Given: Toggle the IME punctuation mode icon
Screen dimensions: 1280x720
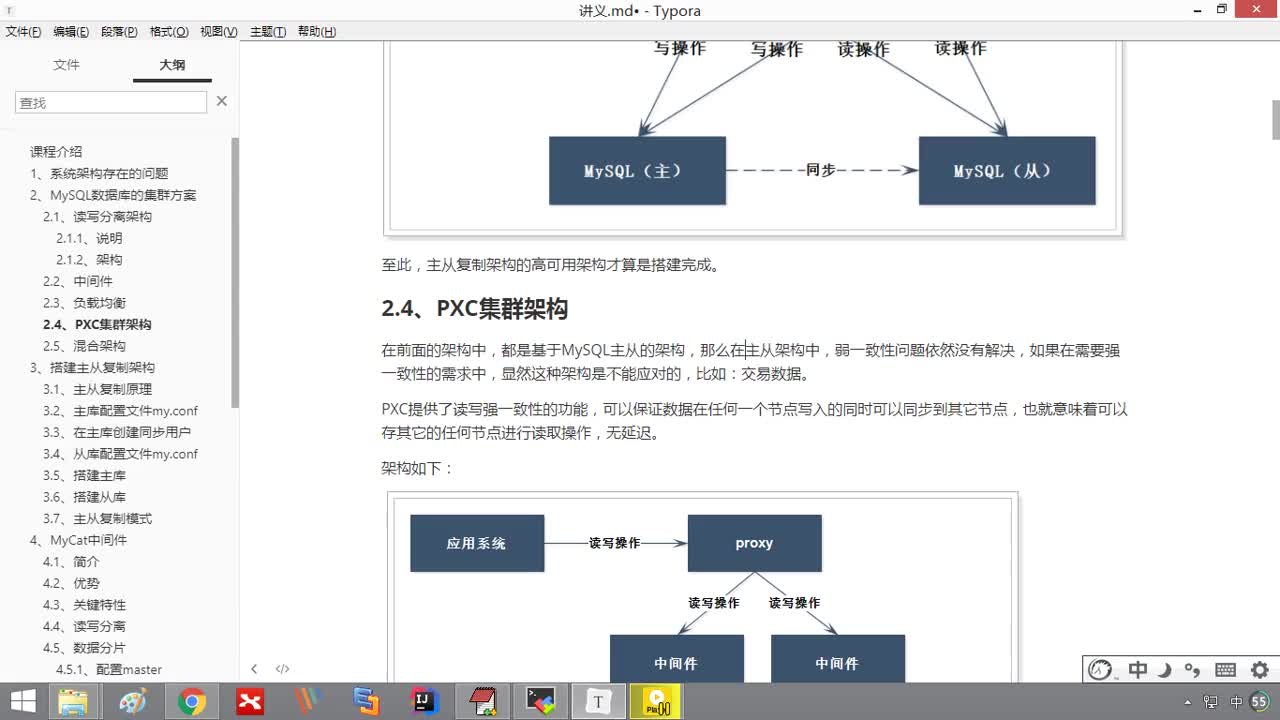Looking at the screenshot, I should click(x=1192, y=670).
